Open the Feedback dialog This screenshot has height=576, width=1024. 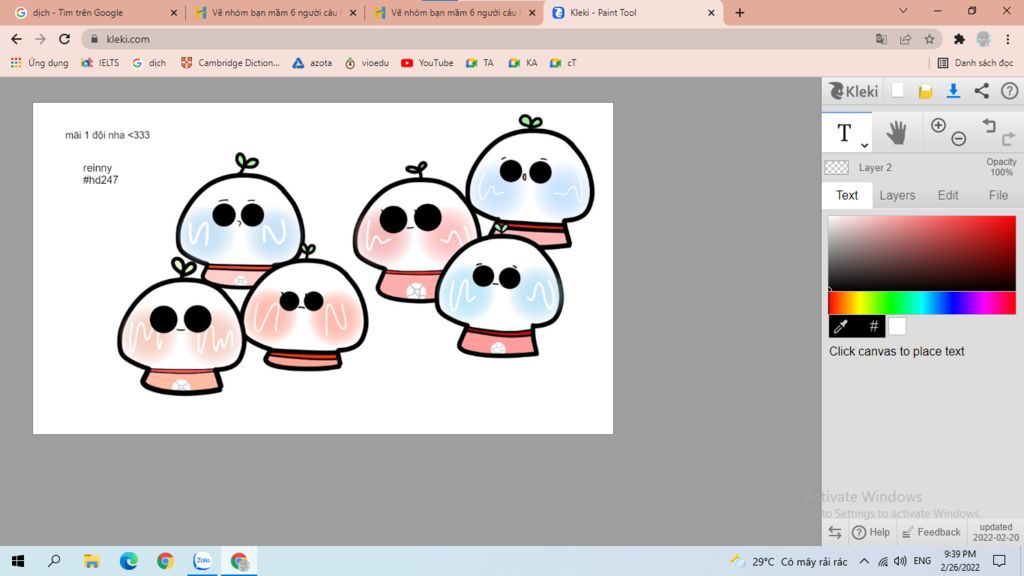coord(931,532)
